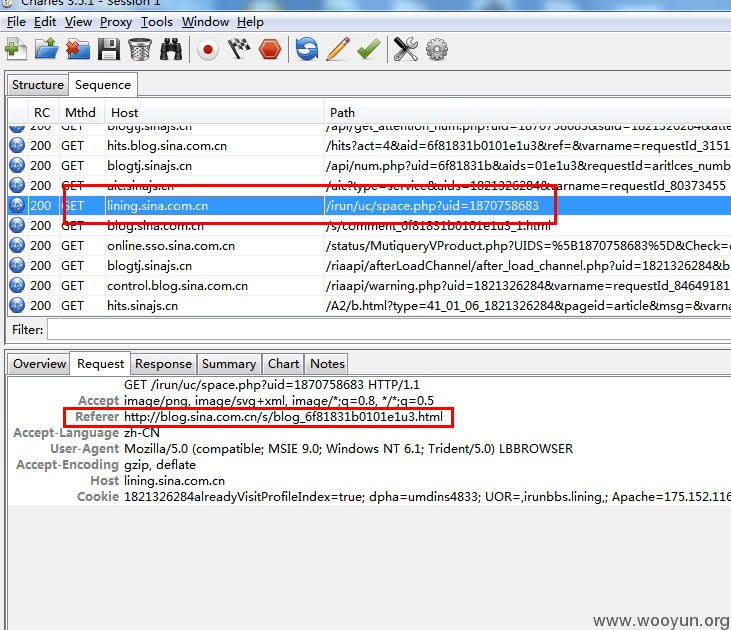Click the Validate green checkmark icon
The image size is (731, 630).
pyautogui.click(x=369, y=49)
